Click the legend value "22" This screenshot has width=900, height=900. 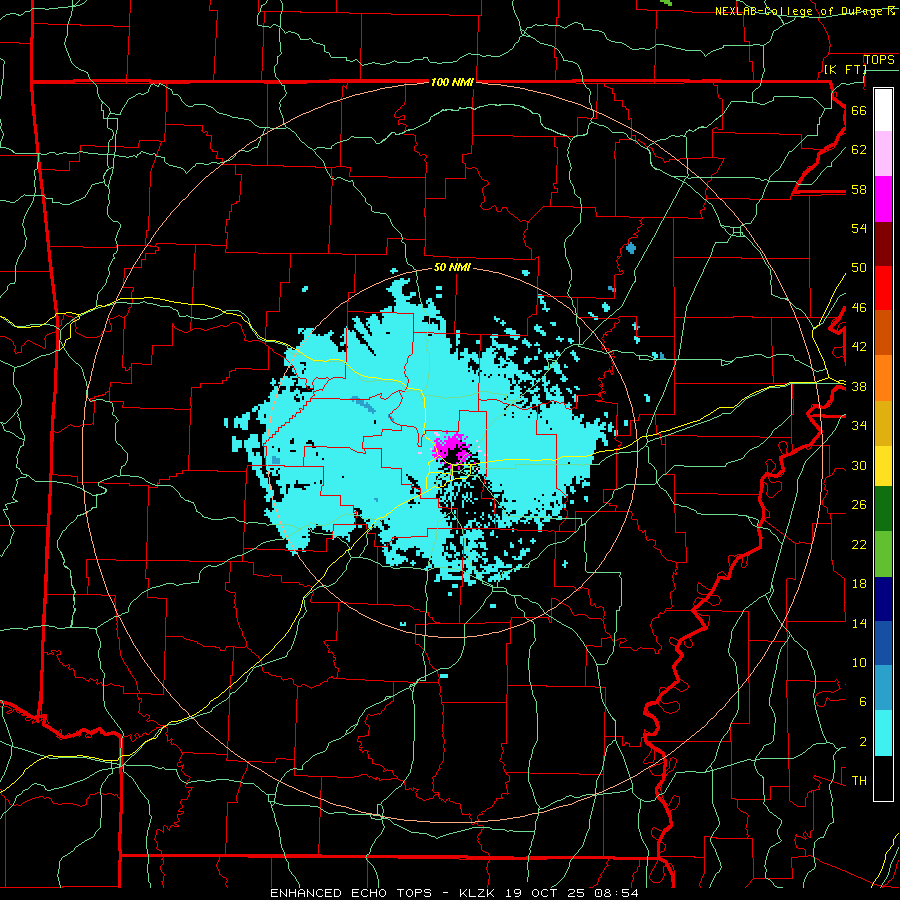[859, 544]
